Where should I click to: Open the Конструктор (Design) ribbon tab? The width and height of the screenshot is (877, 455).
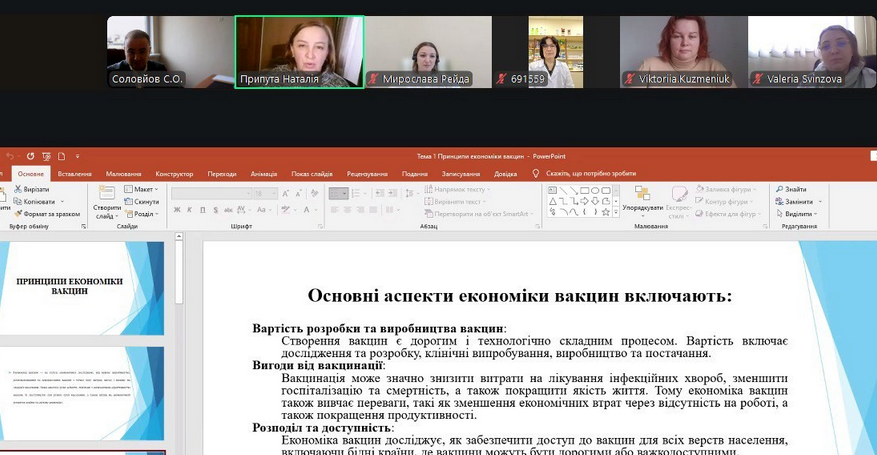(174, 173)
